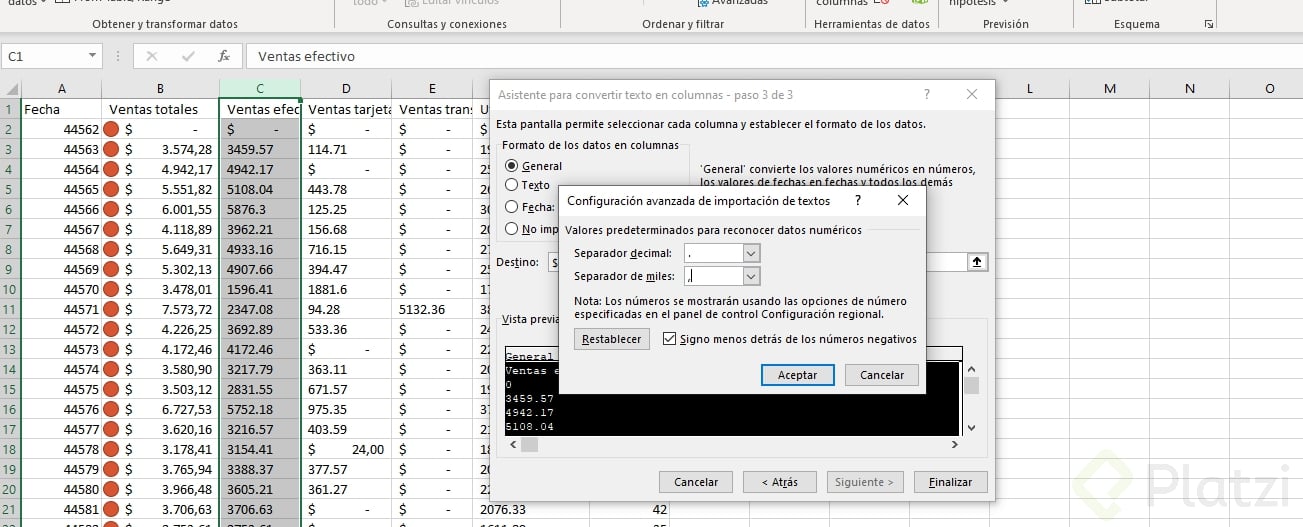Click cell showing 24,00

click(x=346, y=449)
